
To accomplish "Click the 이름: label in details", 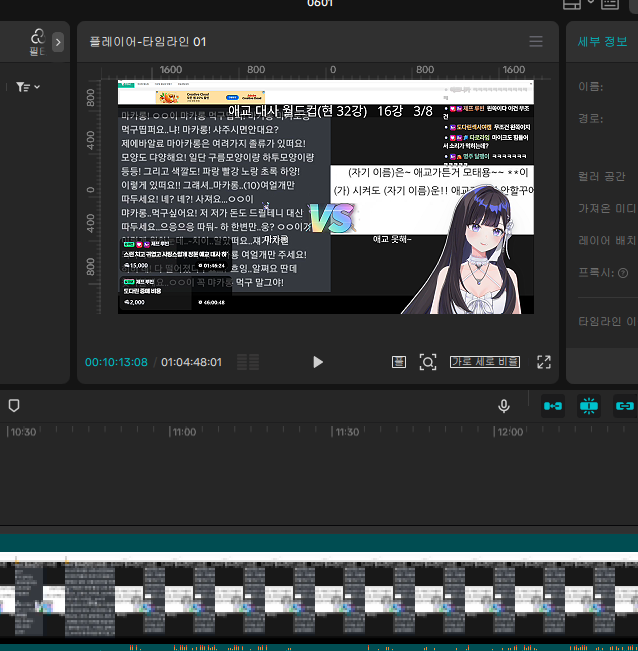I will [590, 86].
